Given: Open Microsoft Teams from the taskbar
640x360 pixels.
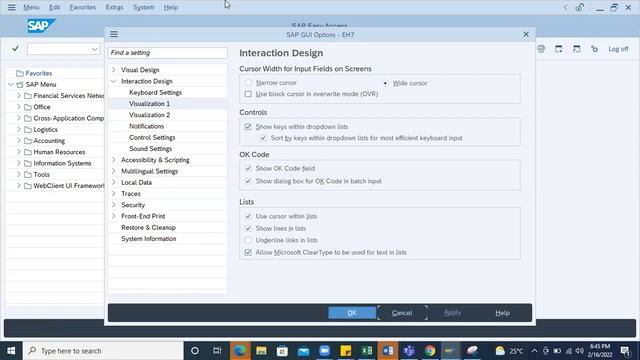Looking at the screenshot, I should [x=409, y=351].
